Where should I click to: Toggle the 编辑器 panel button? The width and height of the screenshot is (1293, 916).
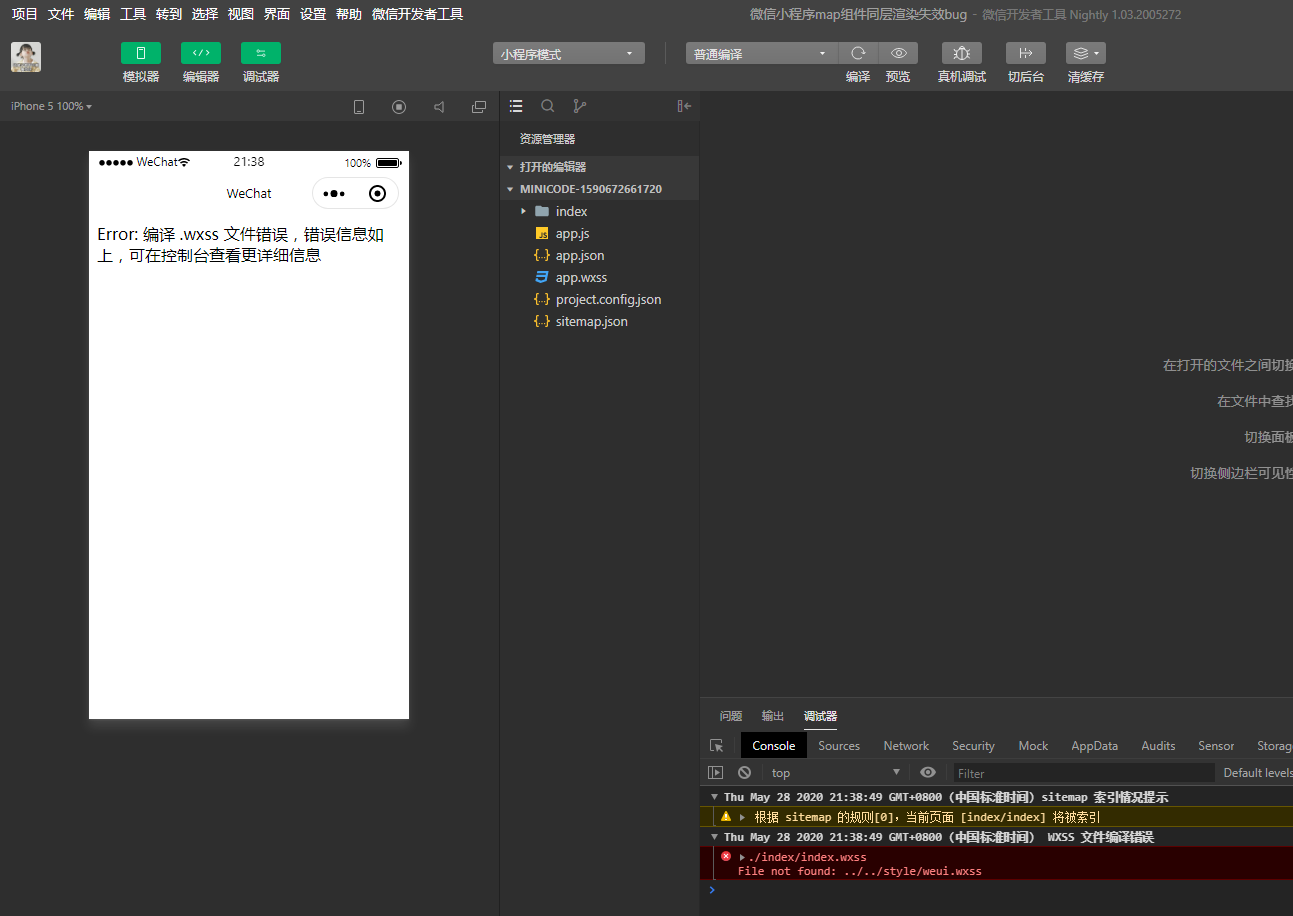[201, 53]
